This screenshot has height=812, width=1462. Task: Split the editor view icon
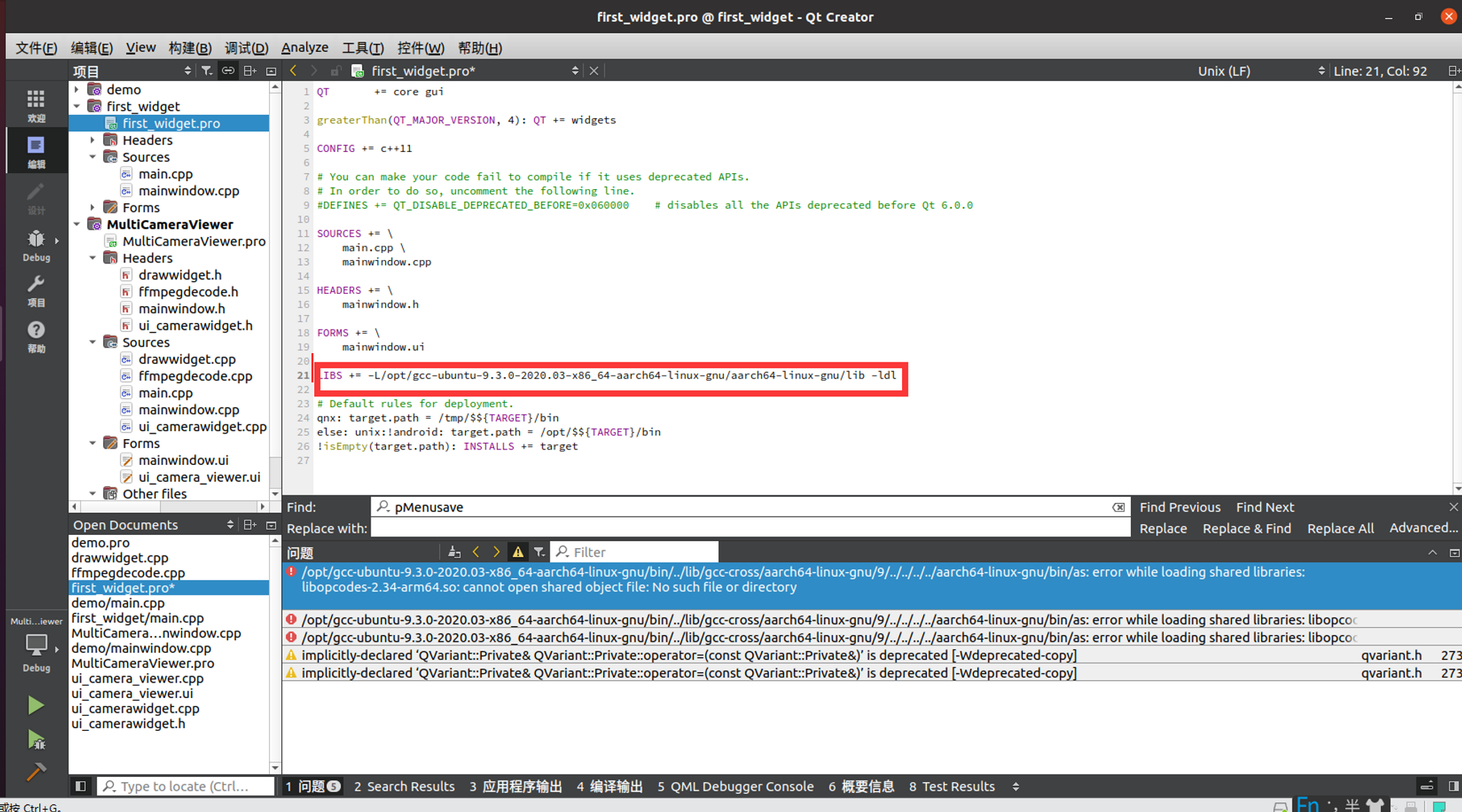click(x=1453, y=71)
